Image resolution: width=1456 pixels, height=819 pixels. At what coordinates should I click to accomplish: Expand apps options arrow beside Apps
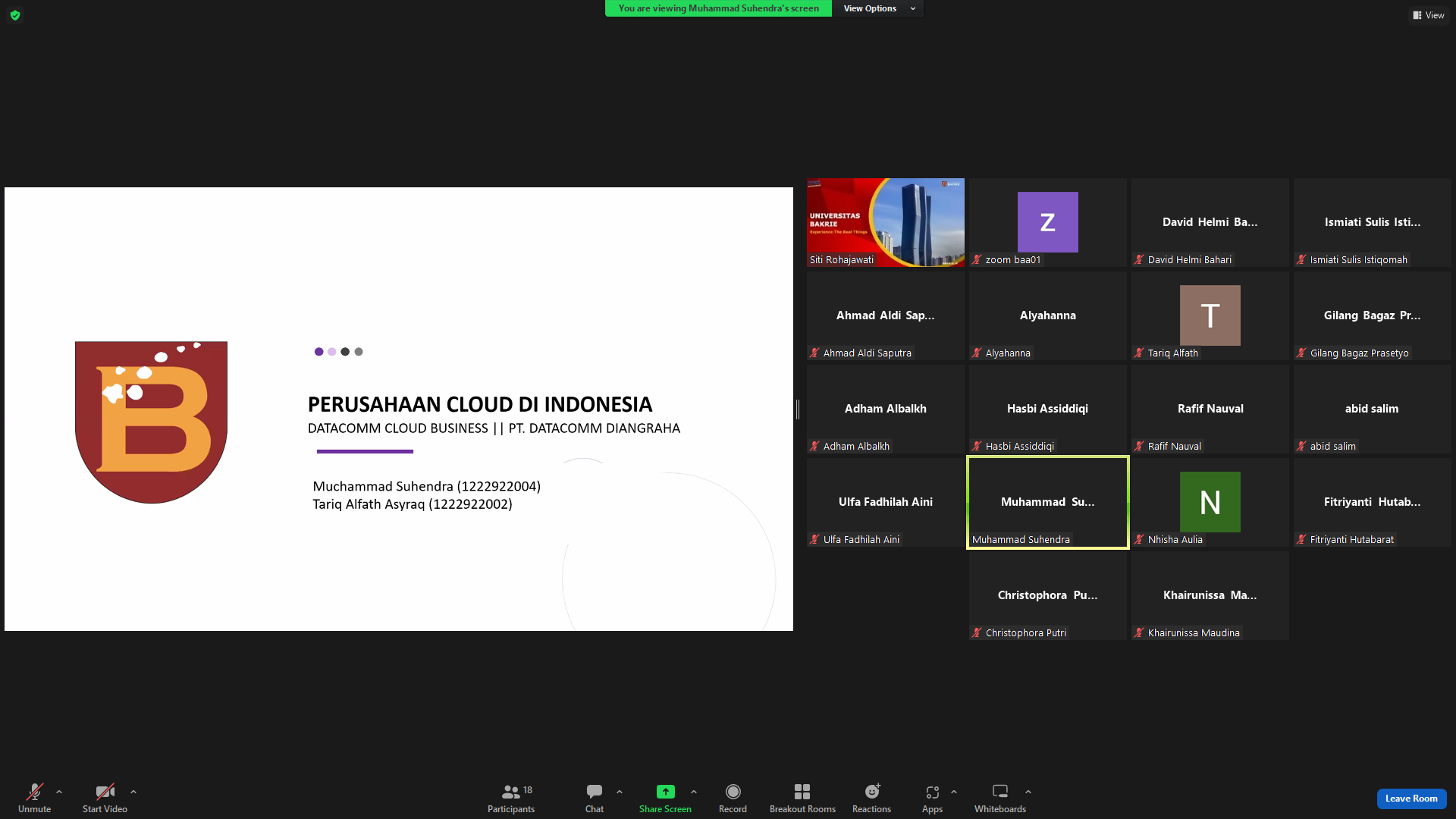954,792
